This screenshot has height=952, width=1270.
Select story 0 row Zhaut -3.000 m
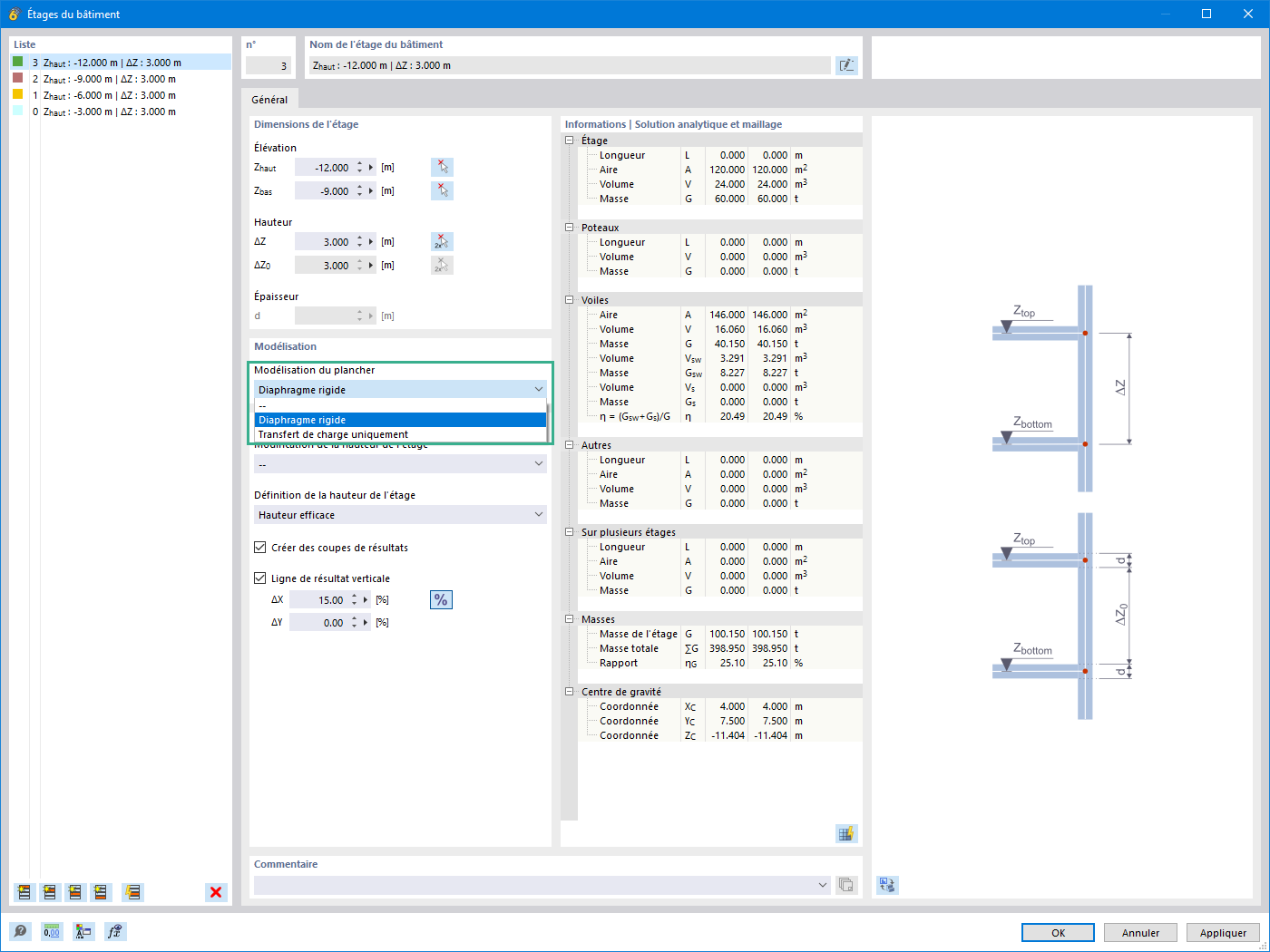121,112
